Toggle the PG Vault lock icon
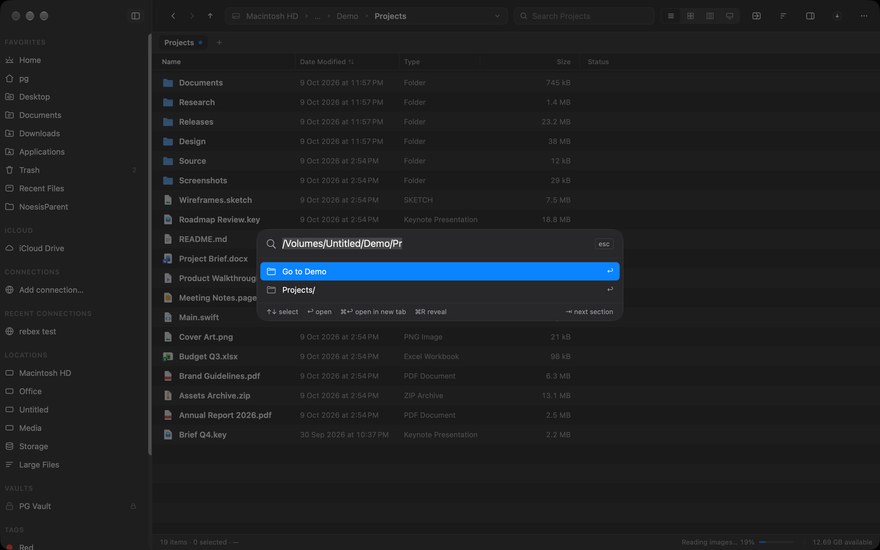Viewport: 880px width, 550px height. point(133,506)
